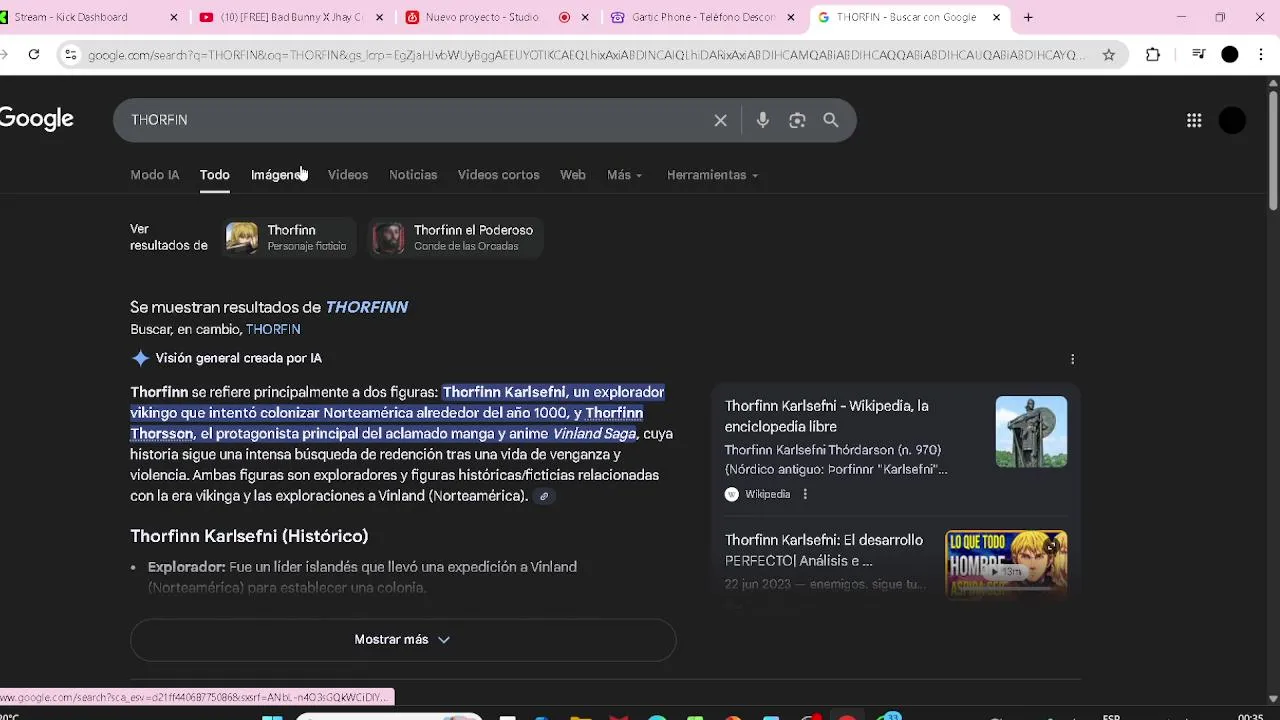Screen dimensions: 1280x720
Task: Open the LO QUE TODO HOMBRE video thumbnail
Action: 1006,563
